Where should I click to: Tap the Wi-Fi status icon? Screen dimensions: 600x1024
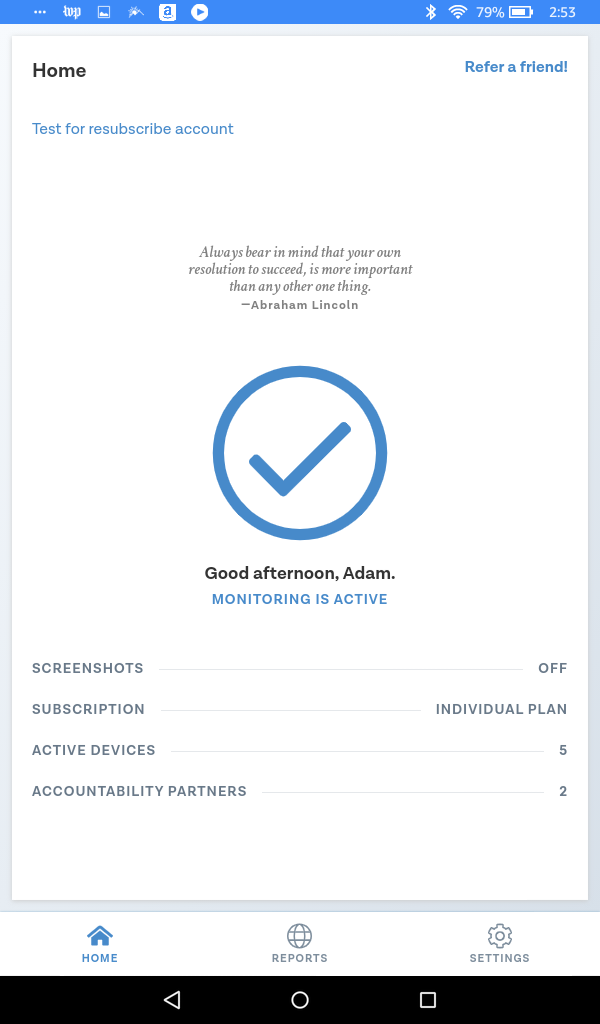pyautogui.click(x=458, y=12)
